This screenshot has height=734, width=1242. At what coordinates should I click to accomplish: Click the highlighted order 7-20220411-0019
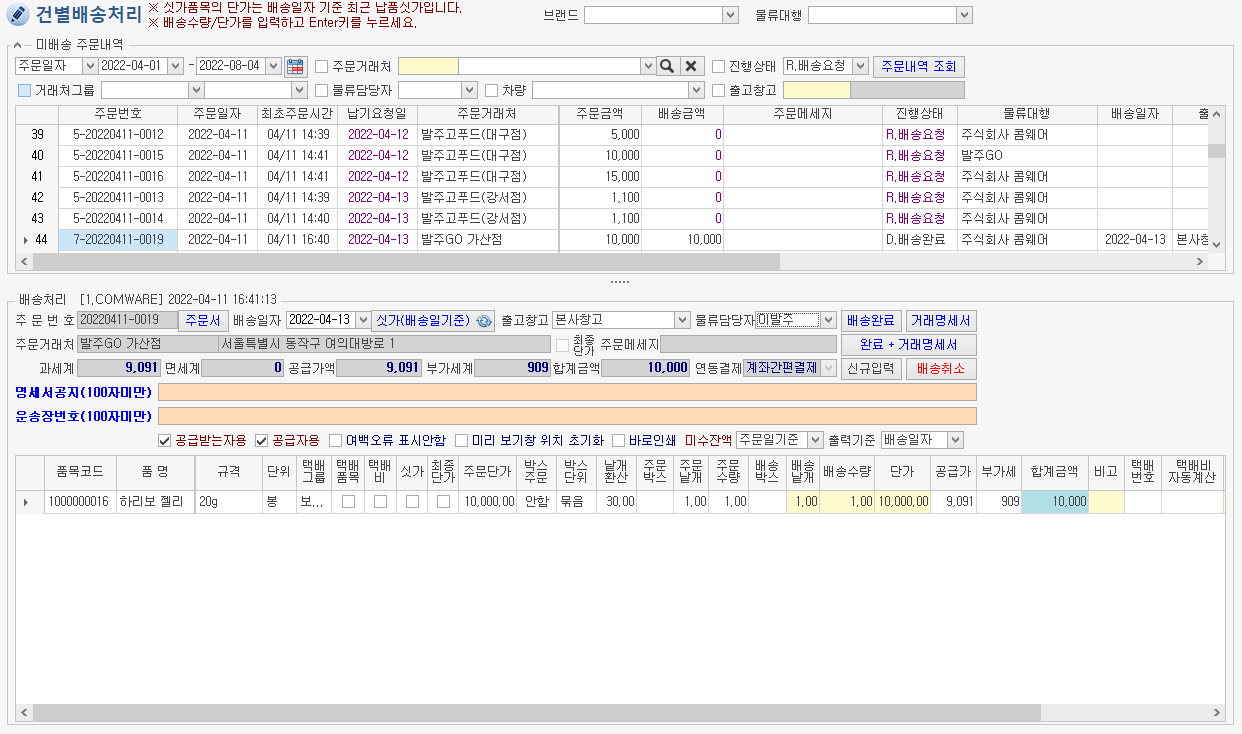pyautogui.click(x=119, y=239)
